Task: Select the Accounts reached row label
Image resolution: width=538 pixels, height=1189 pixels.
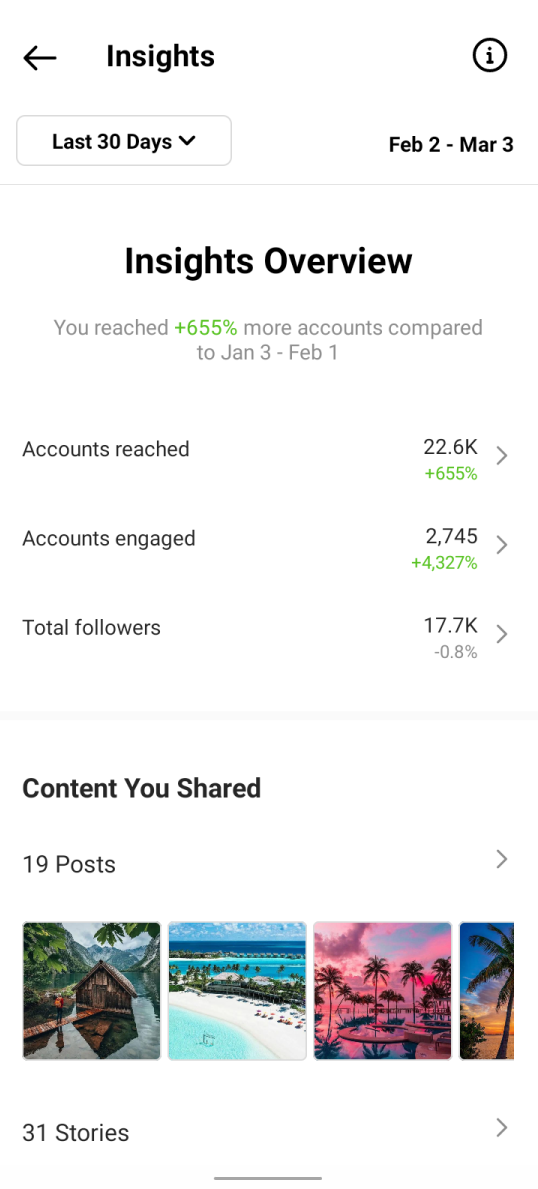Action: tap(105, 449)
